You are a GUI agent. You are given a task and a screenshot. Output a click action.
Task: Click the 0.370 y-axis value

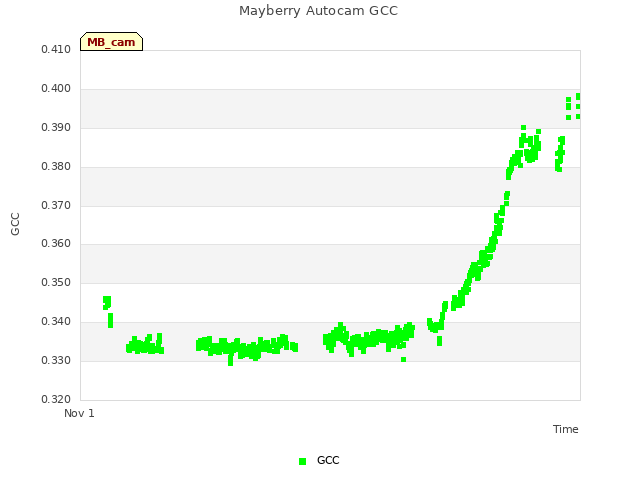(x=56, y=205)
